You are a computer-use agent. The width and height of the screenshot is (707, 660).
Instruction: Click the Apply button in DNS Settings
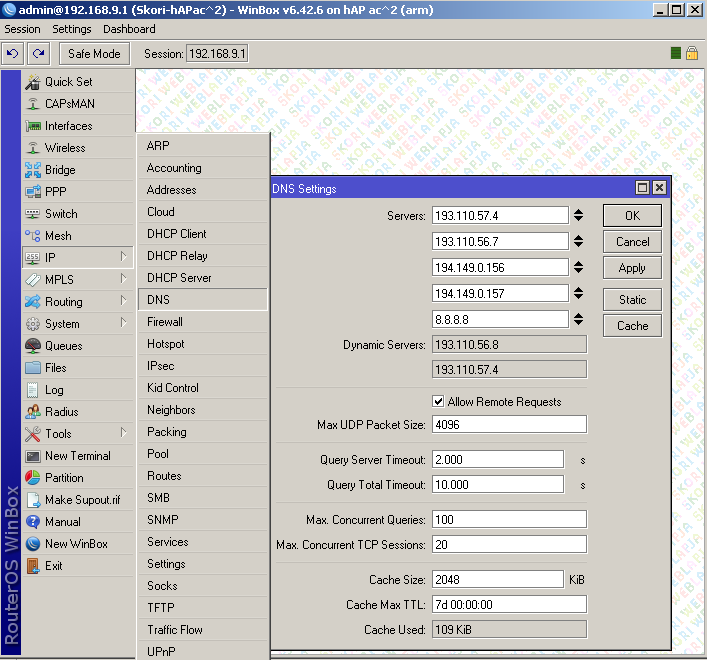[x=632, y=268]
